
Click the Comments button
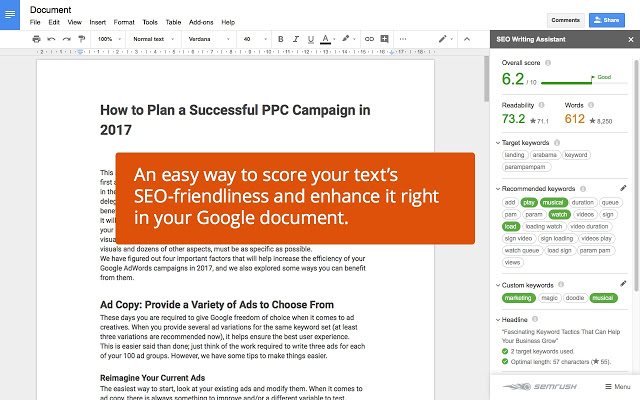566,20
